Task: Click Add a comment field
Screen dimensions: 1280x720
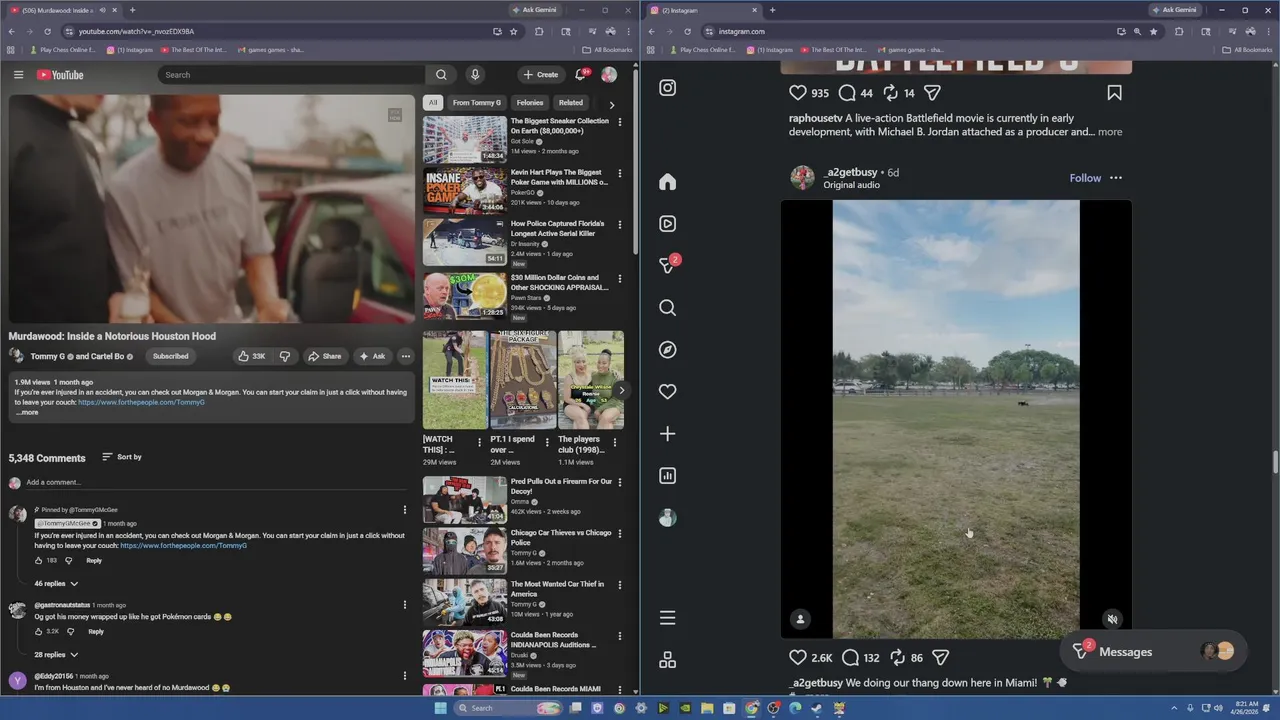Action: click(x=215, y=482)
